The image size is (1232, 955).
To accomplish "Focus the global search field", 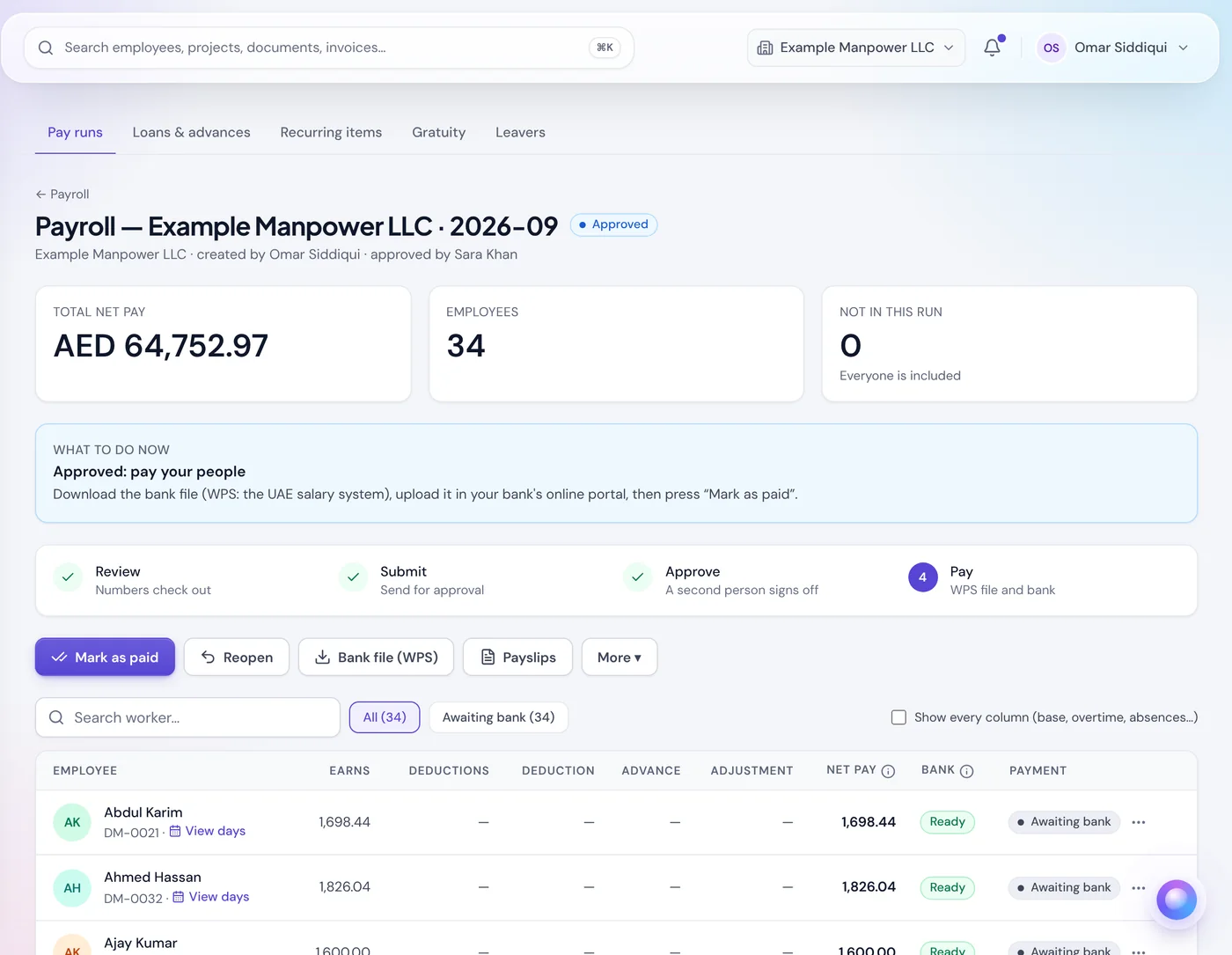I will [328, 48].
